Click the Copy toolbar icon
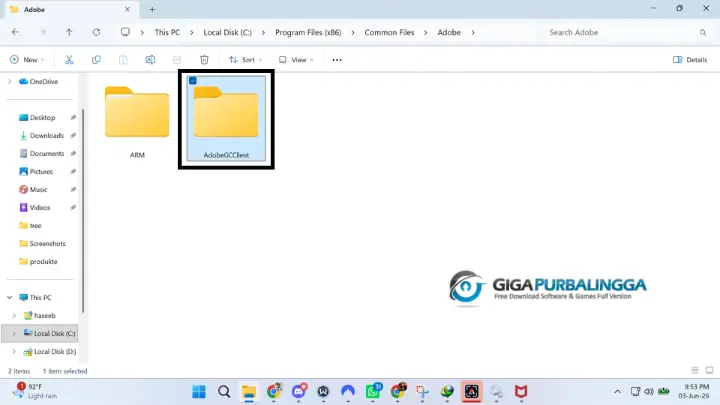This screenshot has height=405, width=720. [96, 60]
